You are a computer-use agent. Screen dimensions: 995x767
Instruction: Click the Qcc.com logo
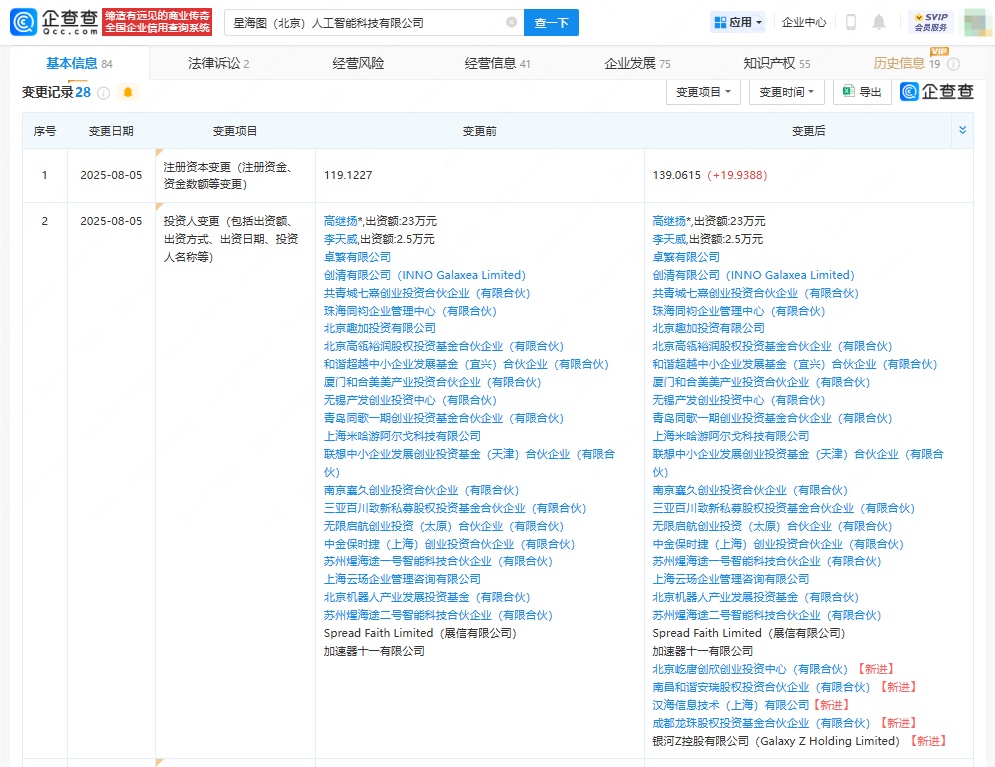tap(55, 22)
